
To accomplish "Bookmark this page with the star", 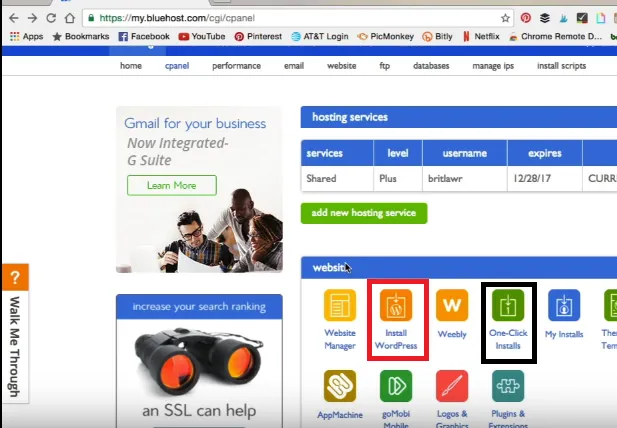I will pyautogui.click(x=505, y=18).
